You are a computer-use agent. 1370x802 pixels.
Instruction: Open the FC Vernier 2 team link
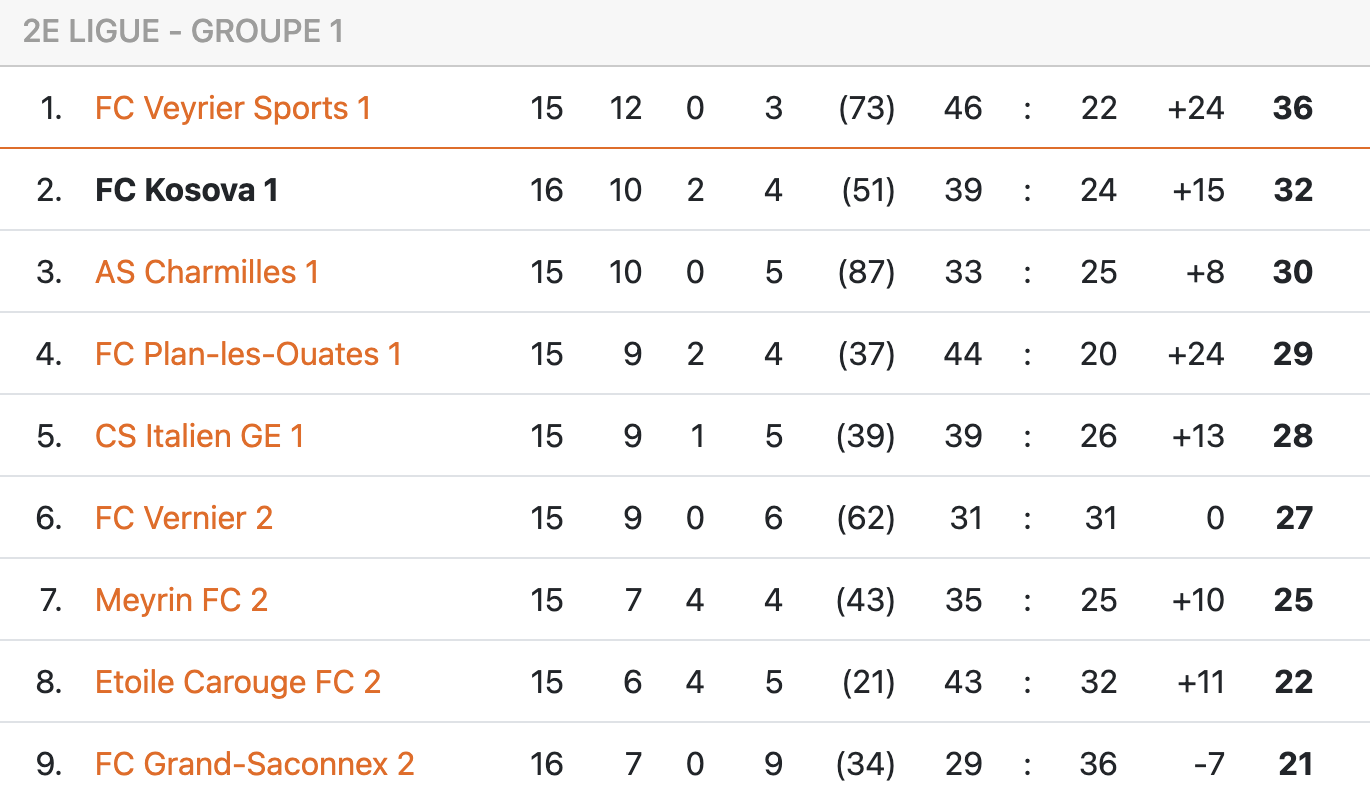[184, 518]
